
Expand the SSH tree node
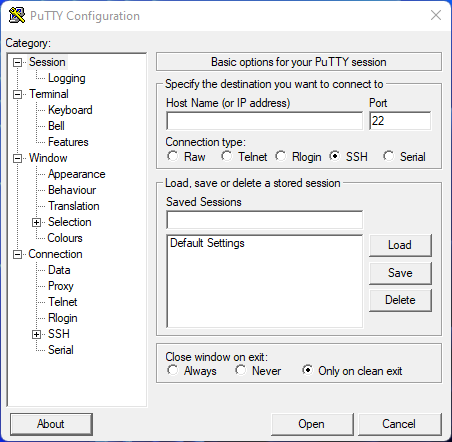pos(37,334)
